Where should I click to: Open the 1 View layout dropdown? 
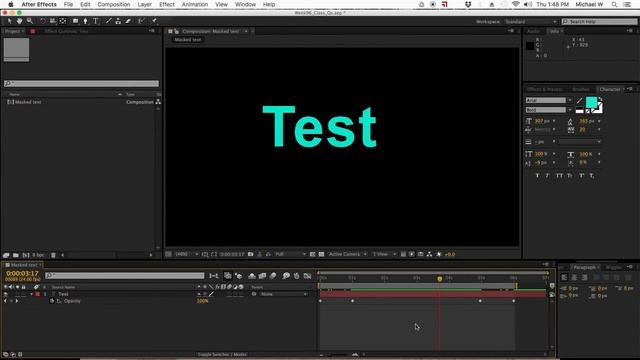point(384,254)
